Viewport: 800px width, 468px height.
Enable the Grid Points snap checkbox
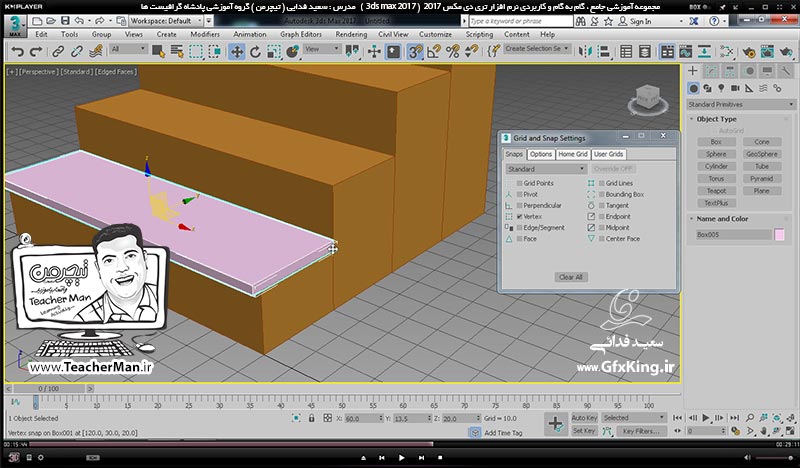click(x=519, y=183)
